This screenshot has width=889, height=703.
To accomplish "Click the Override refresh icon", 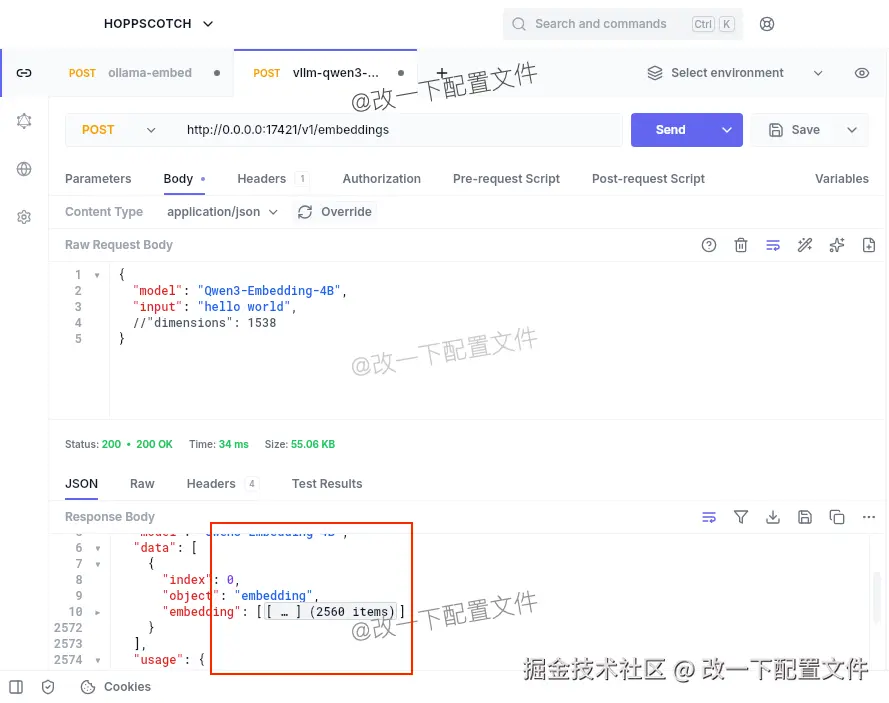I will point(305,212).
